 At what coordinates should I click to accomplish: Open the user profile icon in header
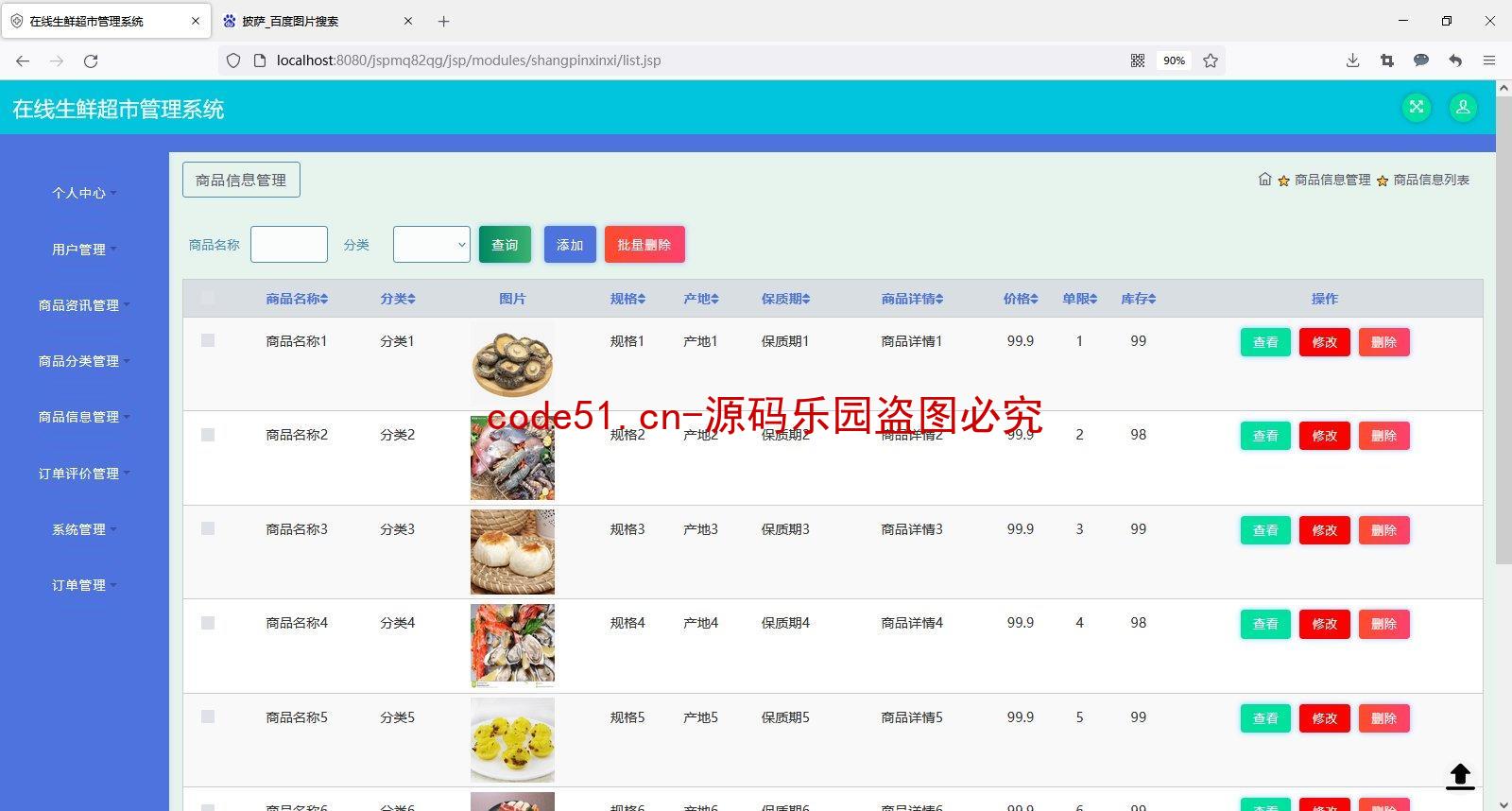[x=1463, y=107]
